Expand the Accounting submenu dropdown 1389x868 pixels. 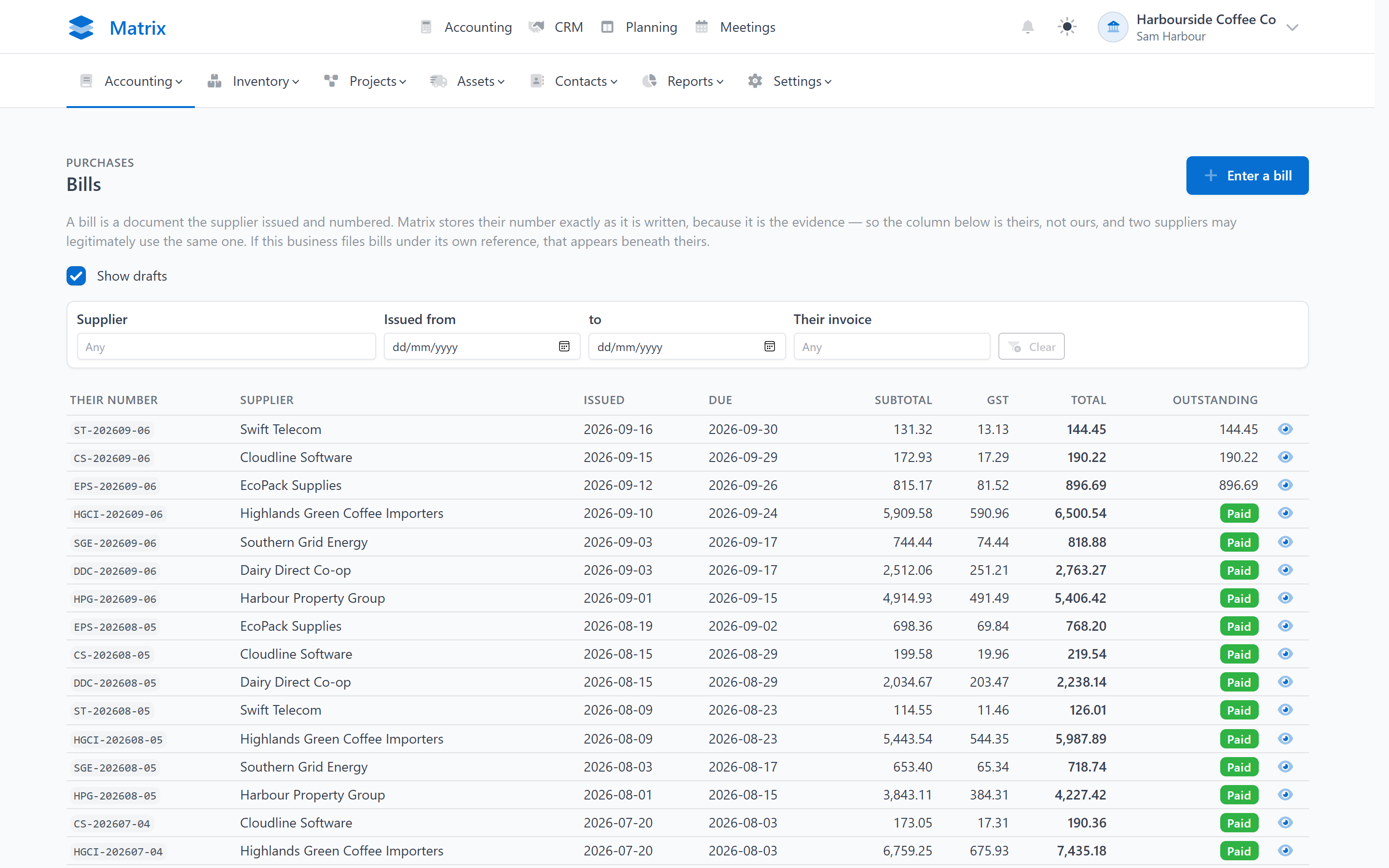[131, 81]
